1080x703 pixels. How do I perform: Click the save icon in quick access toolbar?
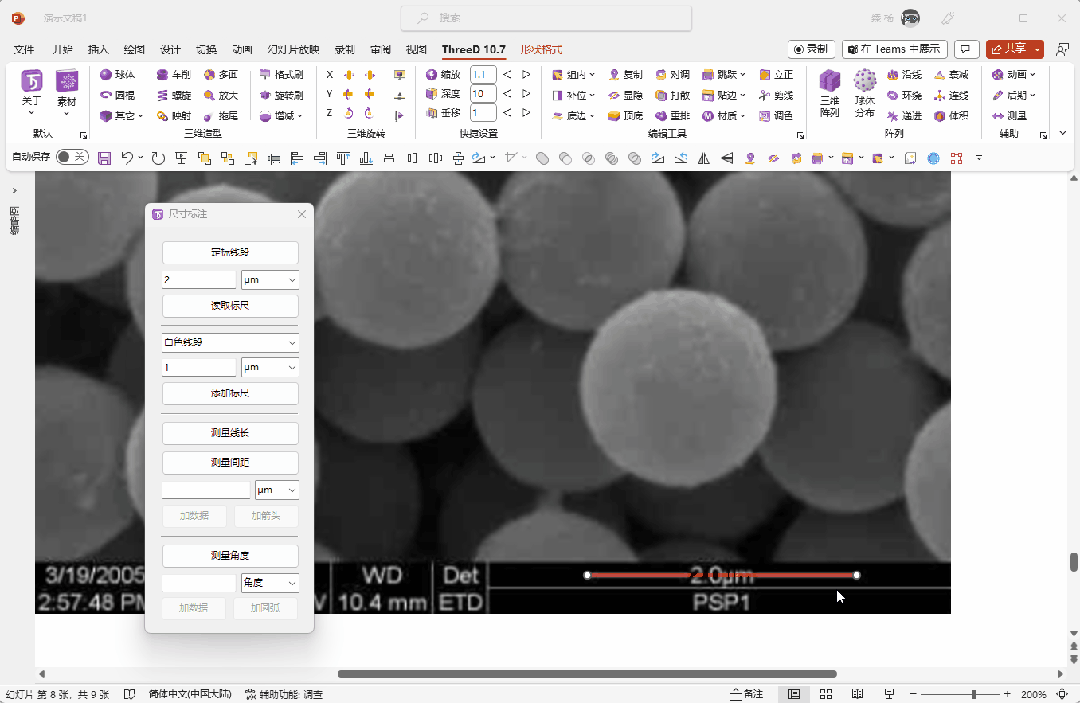point(105,158)
